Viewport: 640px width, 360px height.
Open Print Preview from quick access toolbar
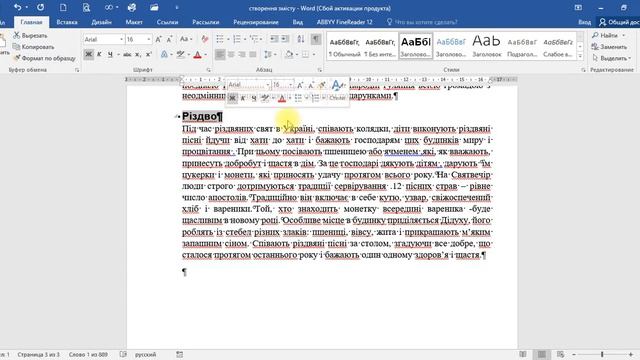pos(86,7)
